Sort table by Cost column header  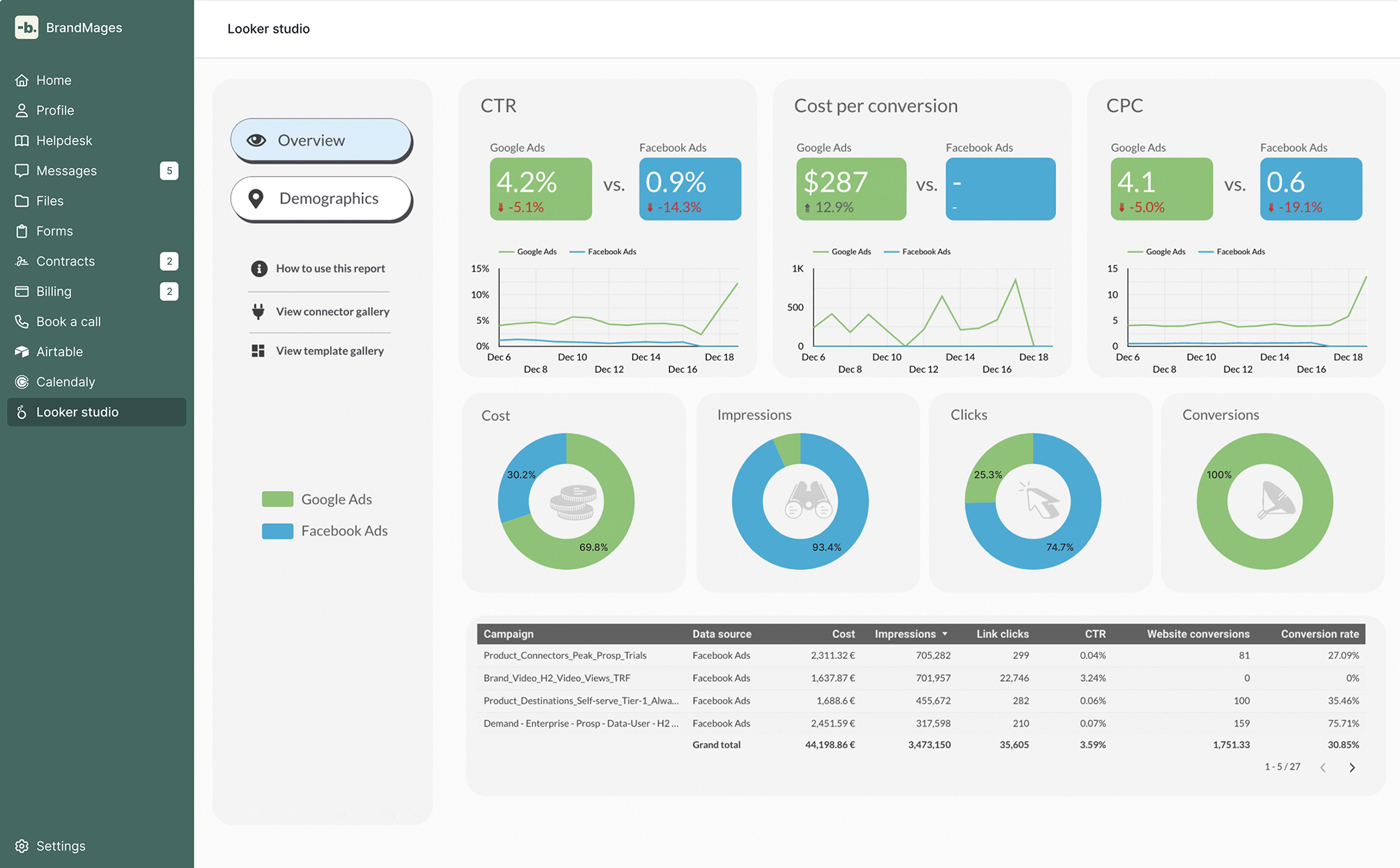[843, 634]
